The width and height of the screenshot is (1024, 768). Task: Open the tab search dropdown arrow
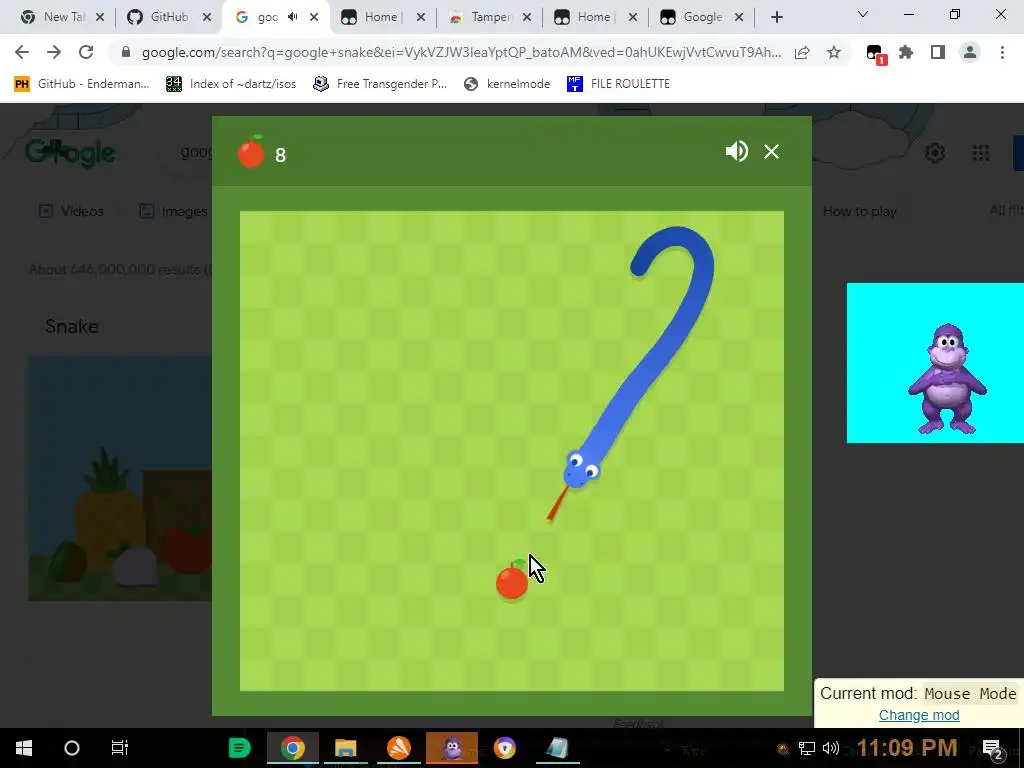coord(863,14)
